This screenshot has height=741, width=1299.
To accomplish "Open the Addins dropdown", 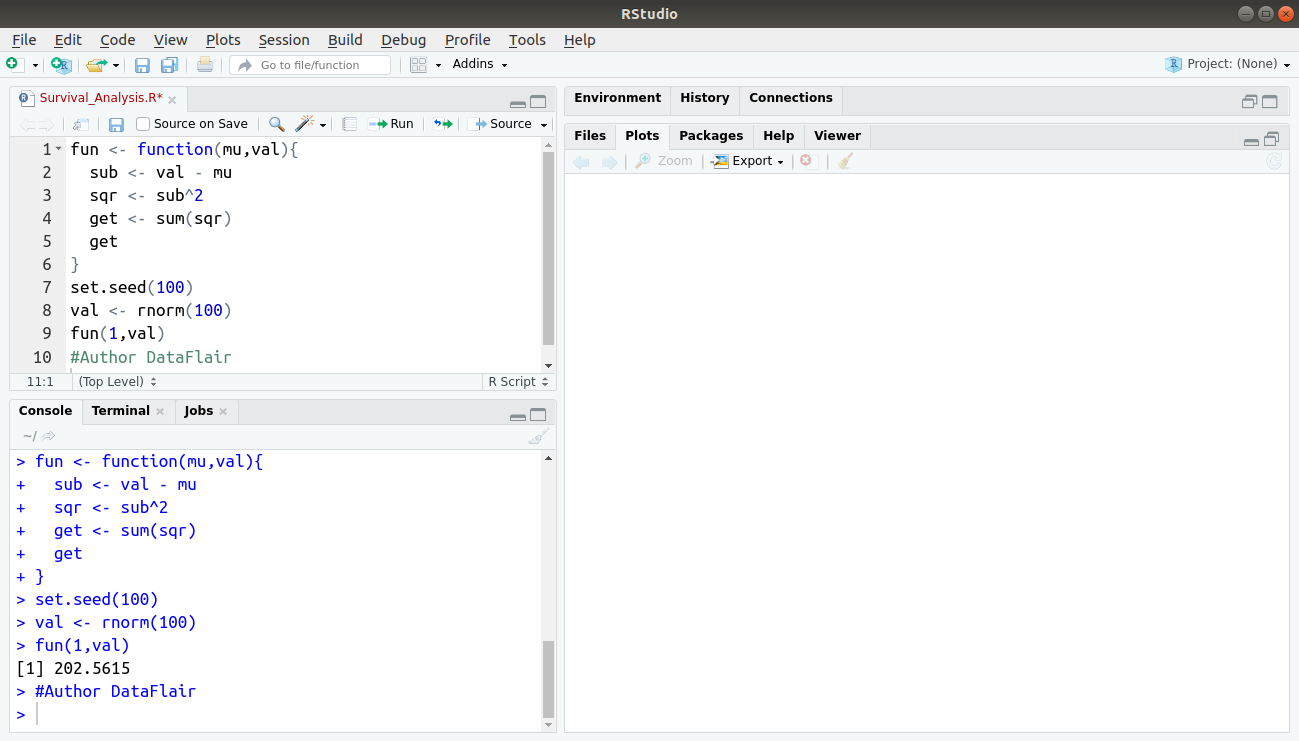I will click(480, 64).
